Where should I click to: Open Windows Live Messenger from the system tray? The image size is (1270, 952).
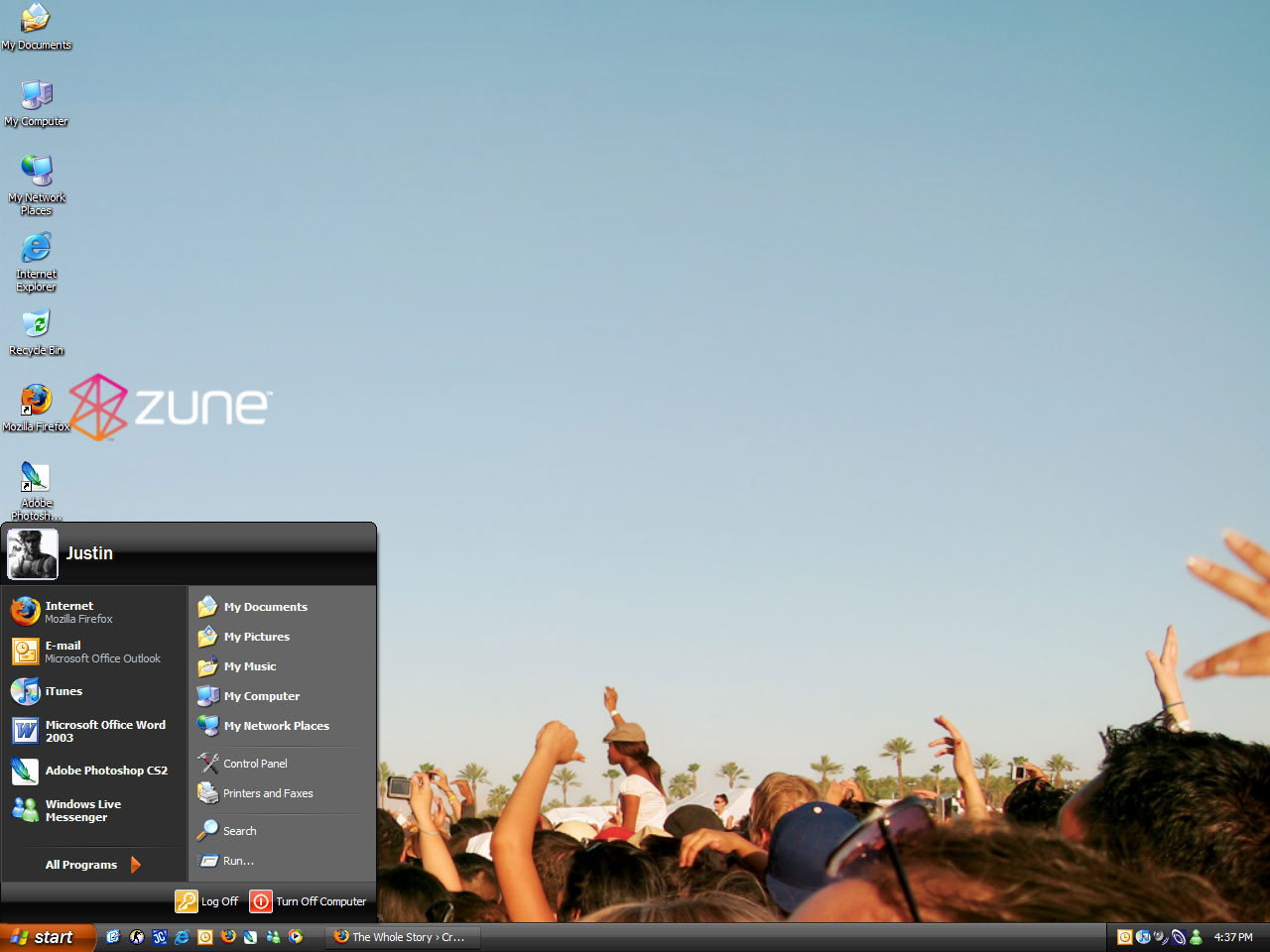pyautogui.click(x=1196, y=937)
